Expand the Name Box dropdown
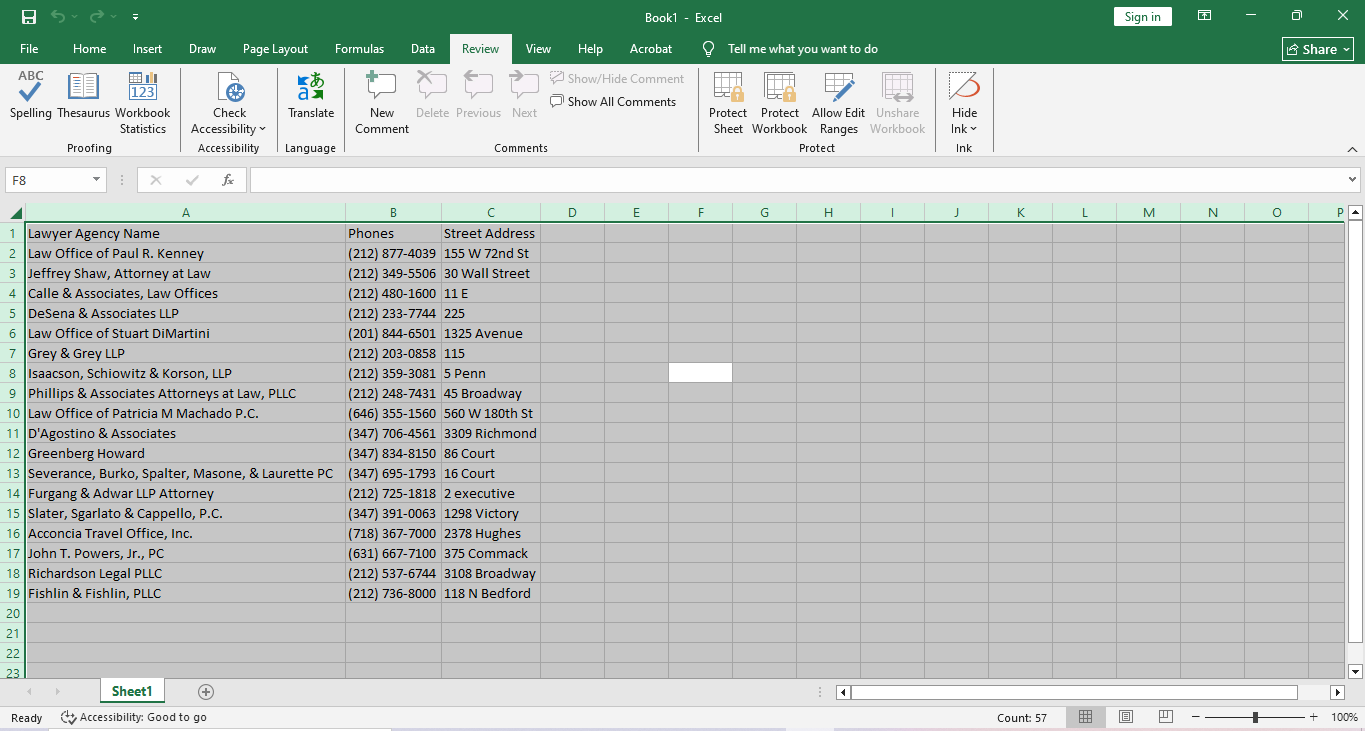This screenshot has height=731, width=1365. coord(97,180)
